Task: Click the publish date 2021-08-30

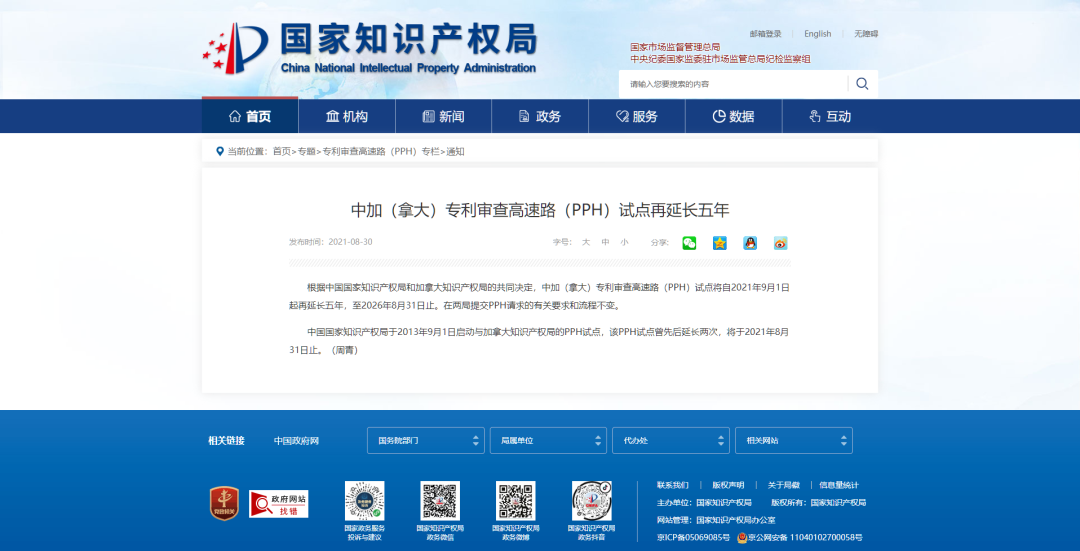Action: (x=351, y=242)
